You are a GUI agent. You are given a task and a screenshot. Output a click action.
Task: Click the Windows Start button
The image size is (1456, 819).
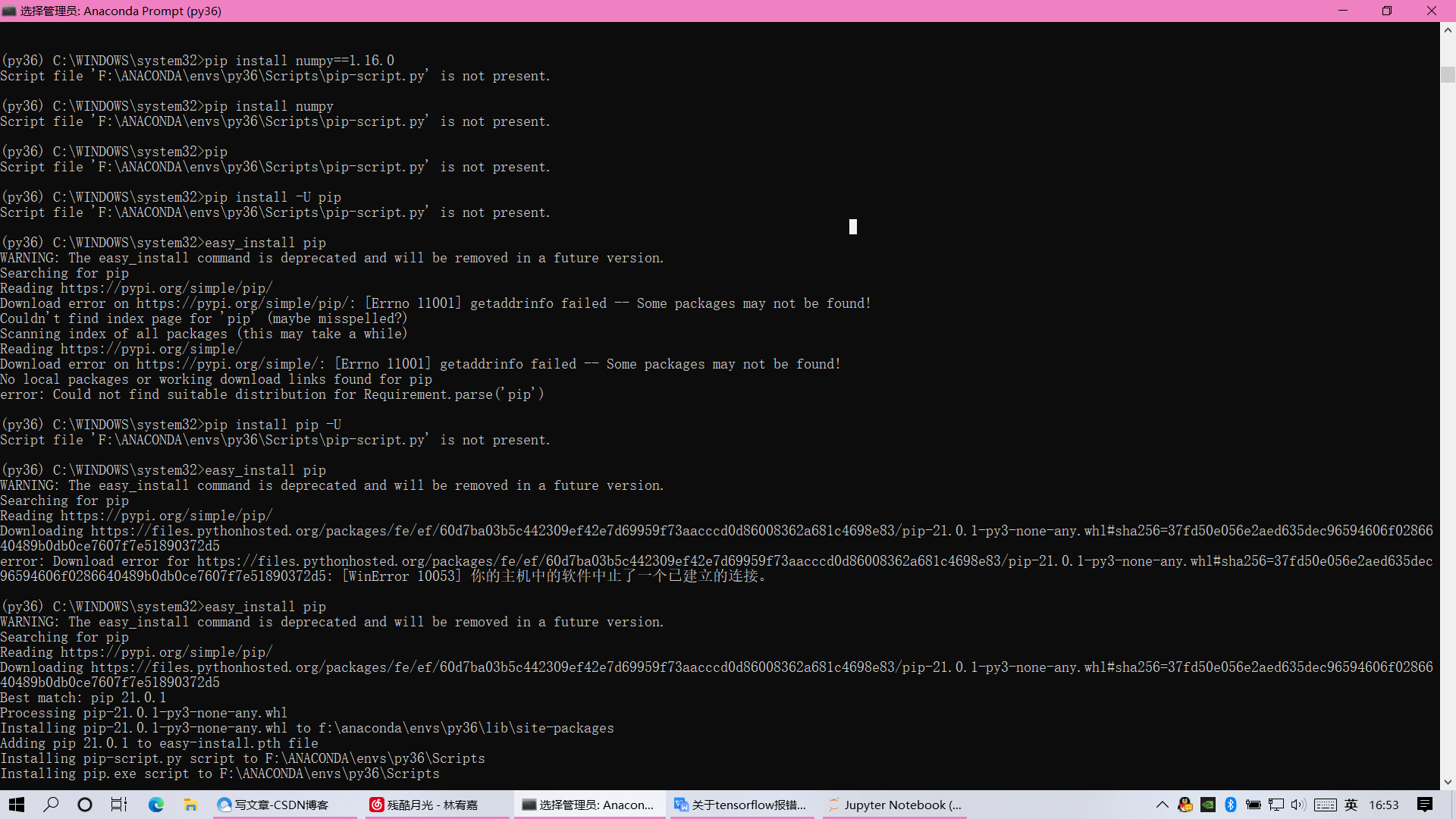16,805
